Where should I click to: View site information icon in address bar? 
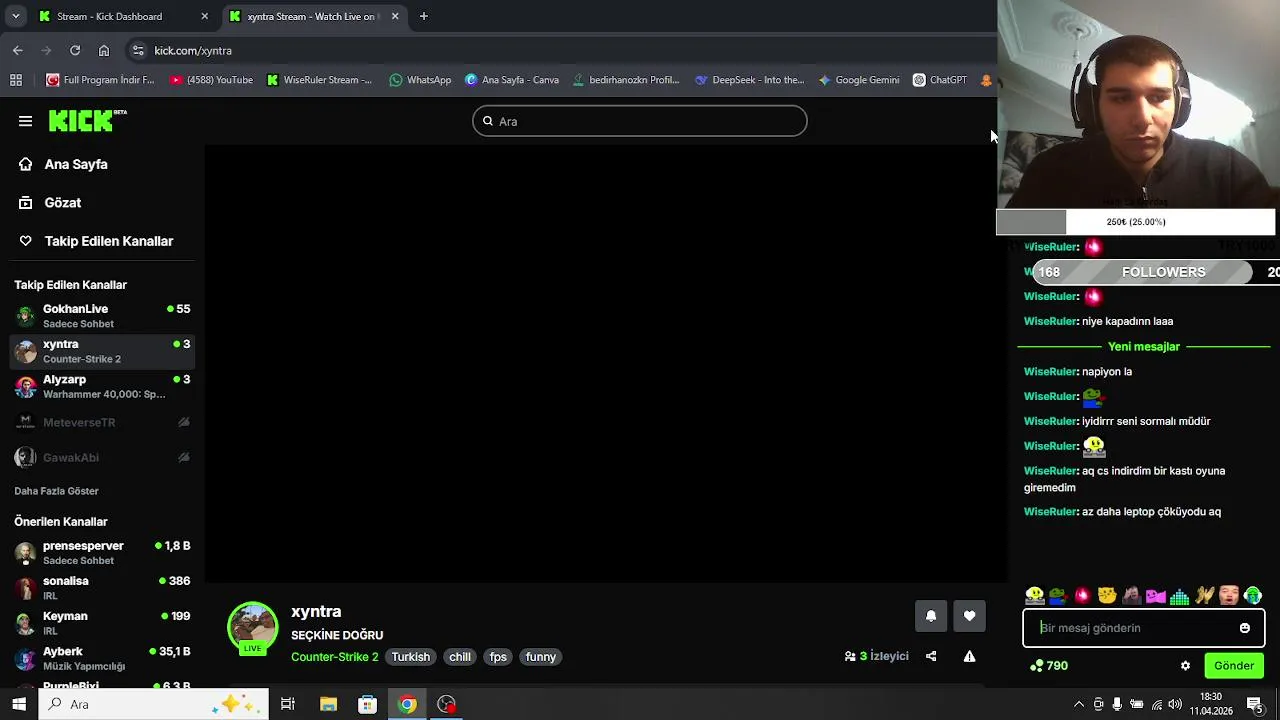click(138, 50)
